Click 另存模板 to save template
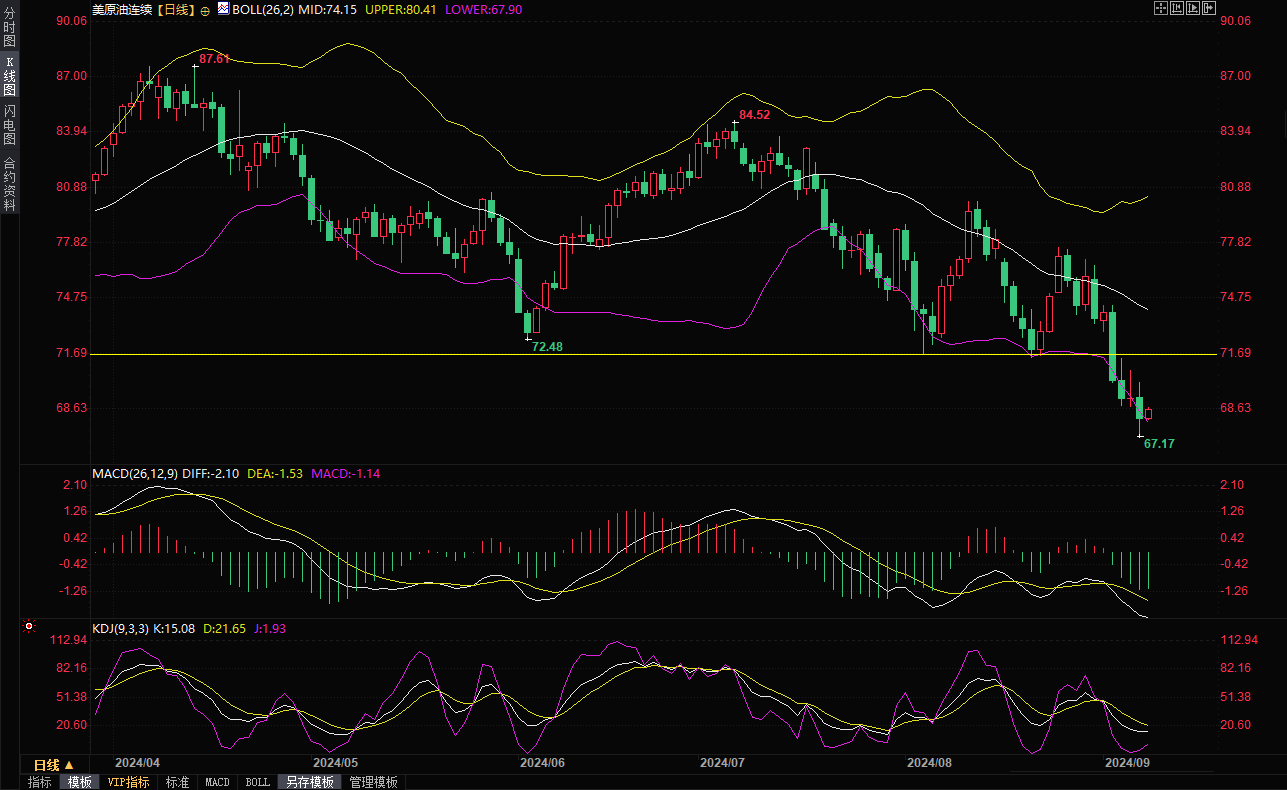 coord(309,782)
